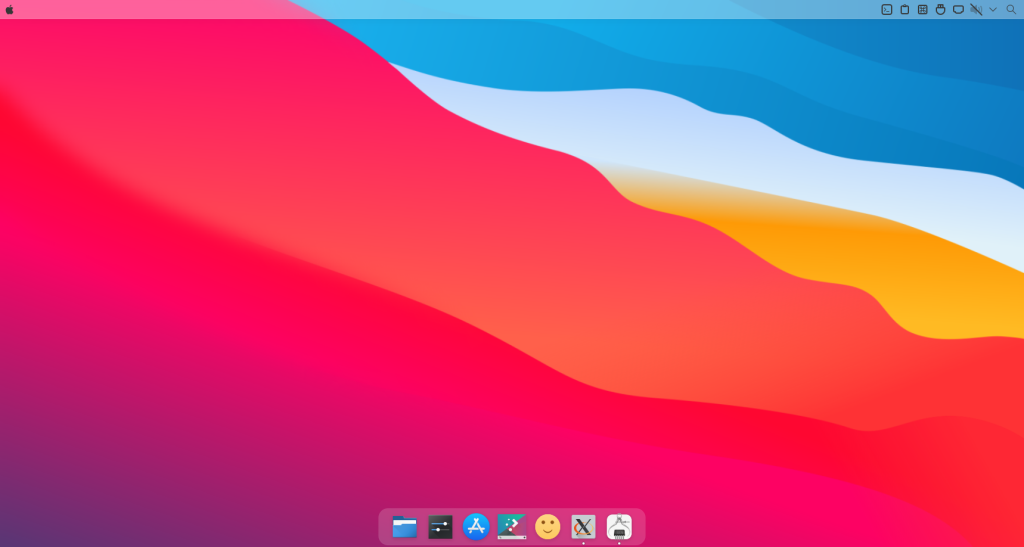The image size is (1024, 547).
Task: Open the KDE Plasma desktop dock icon
Action: pyautogui.click(x=511, y=527)
